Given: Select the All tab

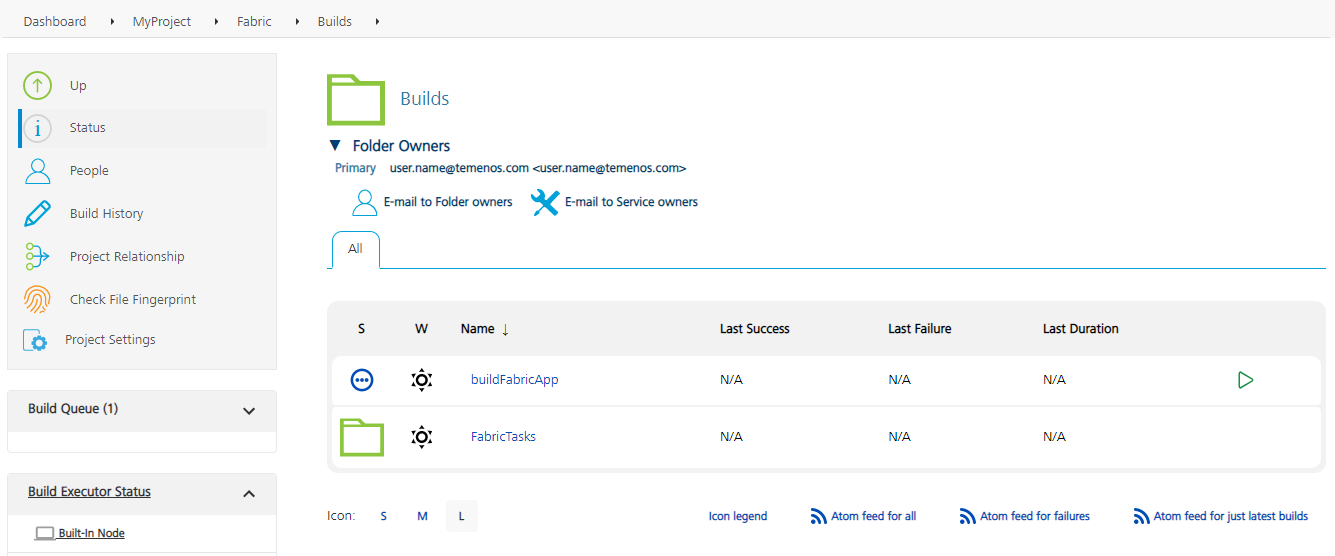Looking at the screenshot, I should point(355,249).
